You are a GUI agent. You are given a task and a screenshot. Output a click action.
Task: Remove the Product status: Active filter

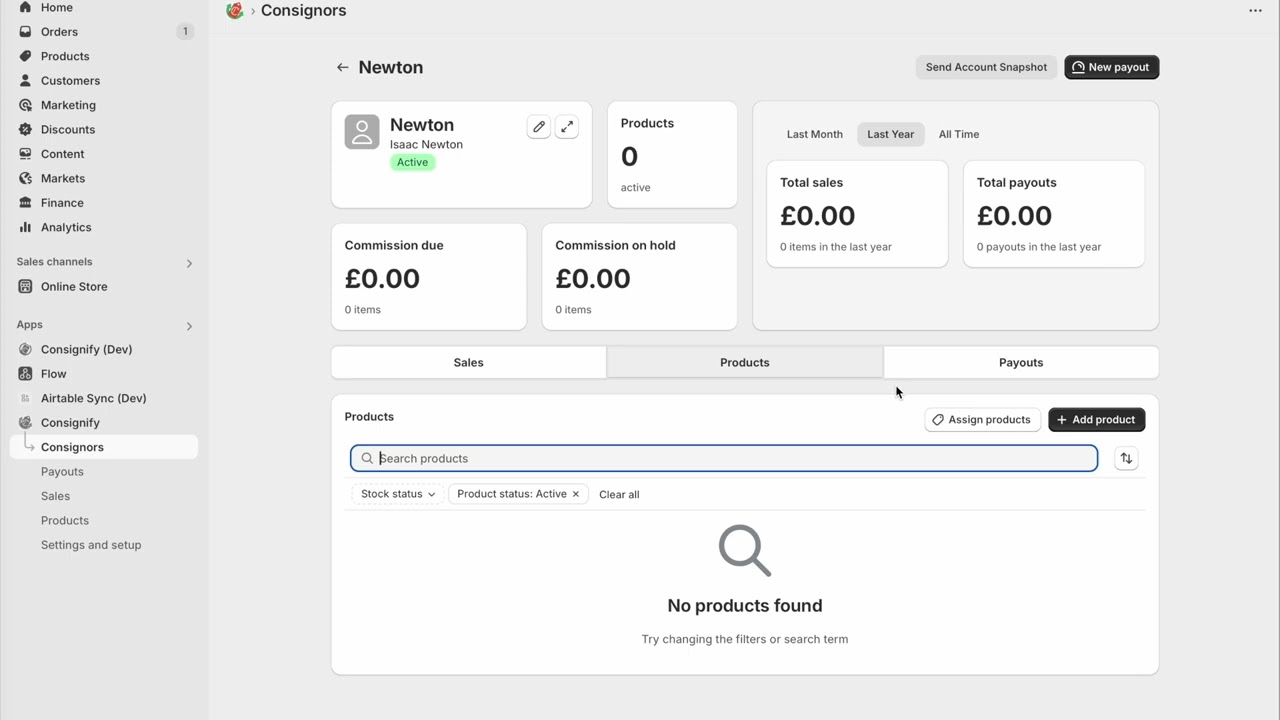tap(576, 494)
